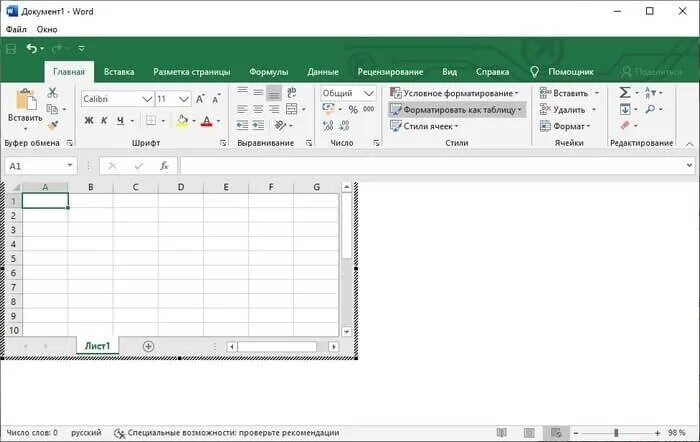Click the Insert Function fx button
Screen dimensions: 700x442
tap(164, 166)
